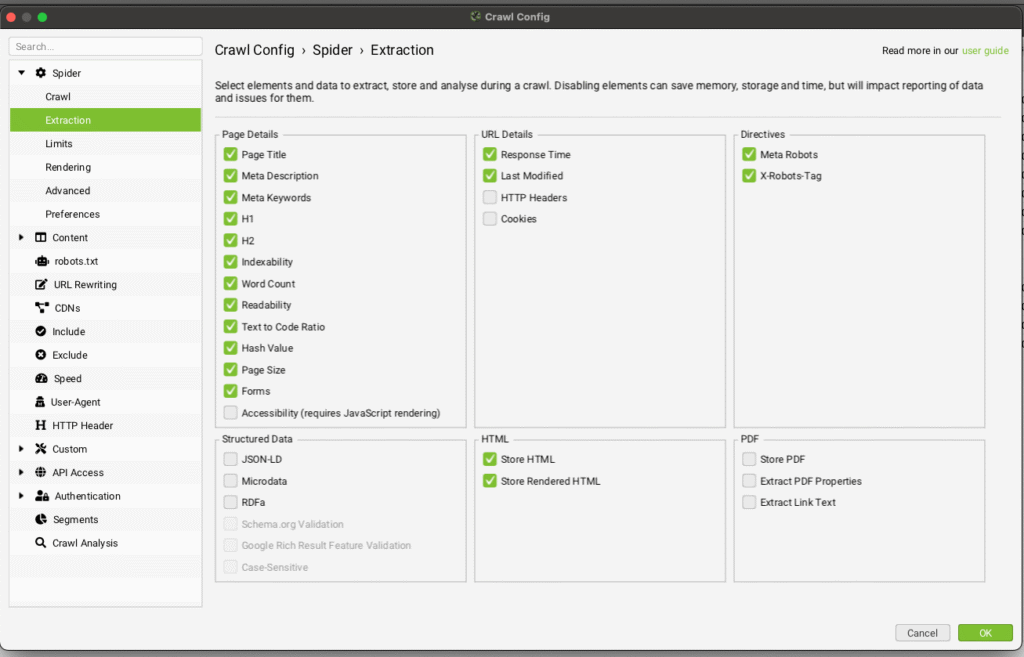Click the CDNs network icon
This screenshot has width=1024, height=657.
tap(41, 308)
